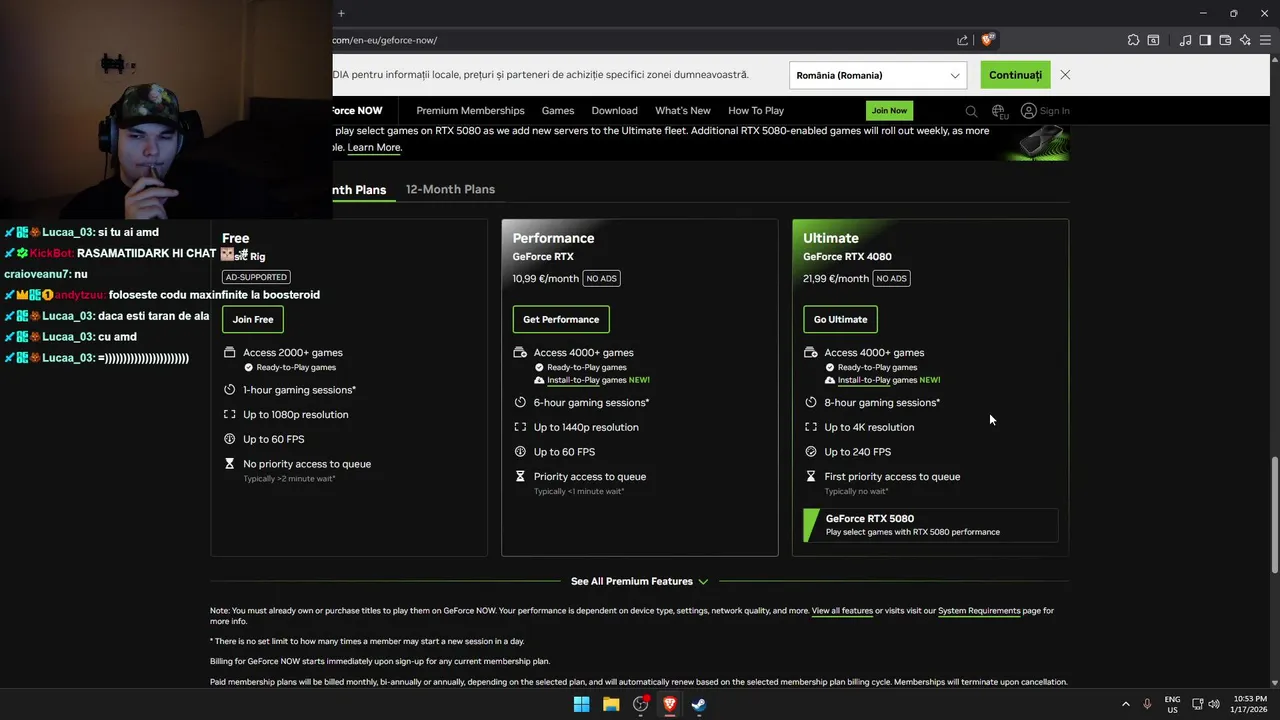
Task: Open Premium Memberships menu item
Action: coord(470,111)
